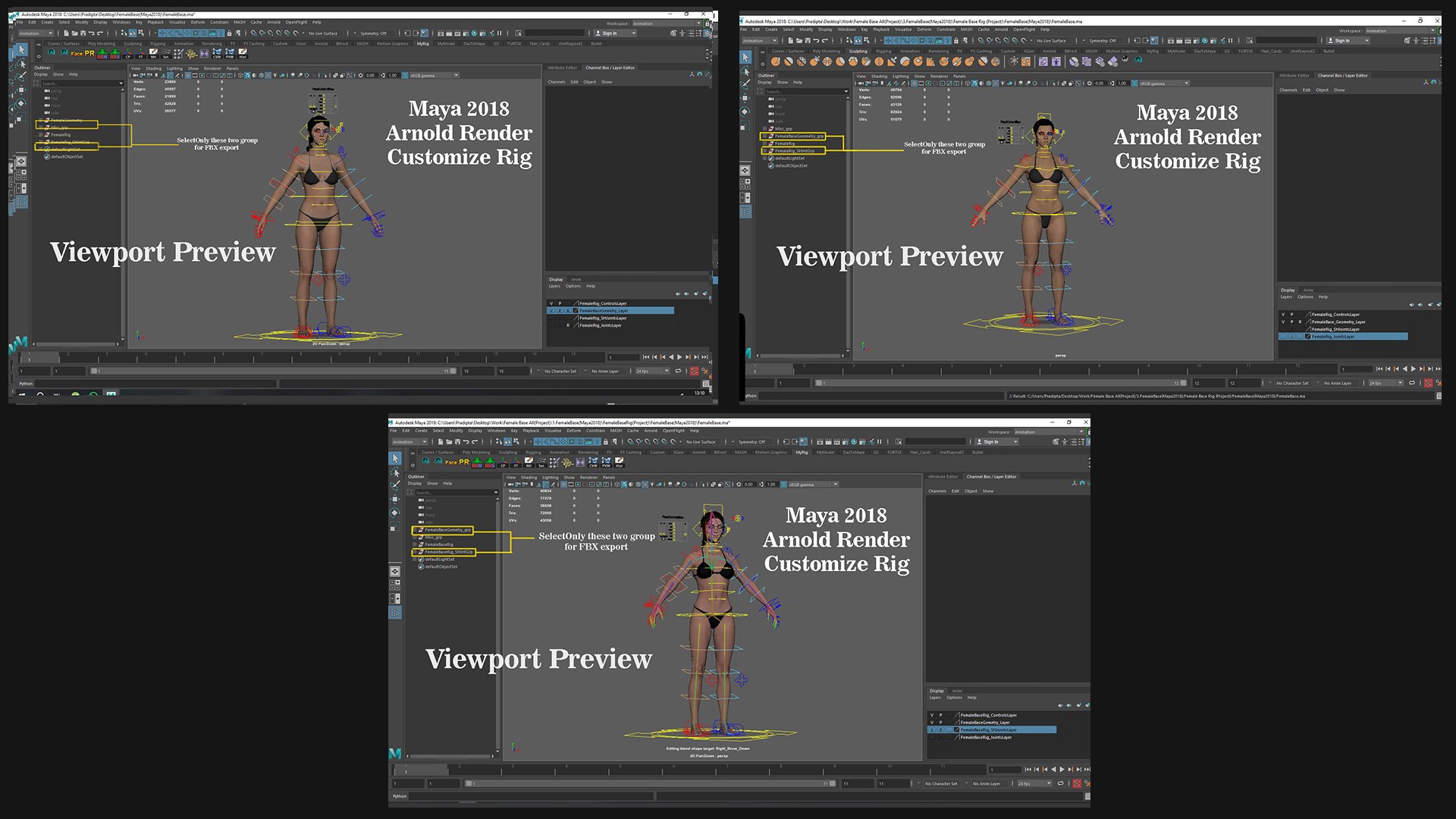Toggle V of FemaleRig_ControlsLayer in top-right Maya window

coord(1283,315)
